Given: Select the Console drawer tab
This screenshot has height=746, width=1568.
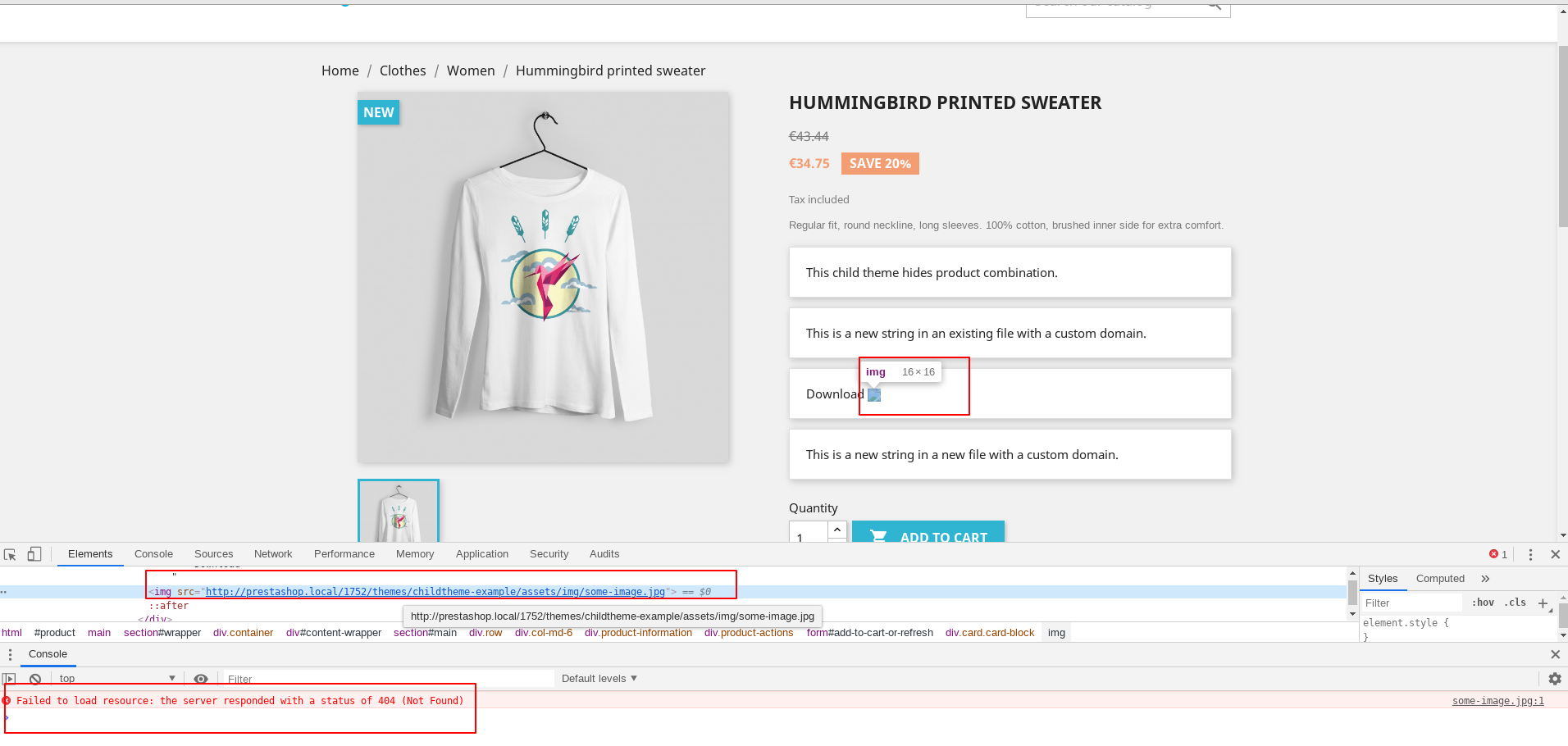Looking at the screenshot, I should [x=48, y=654].
